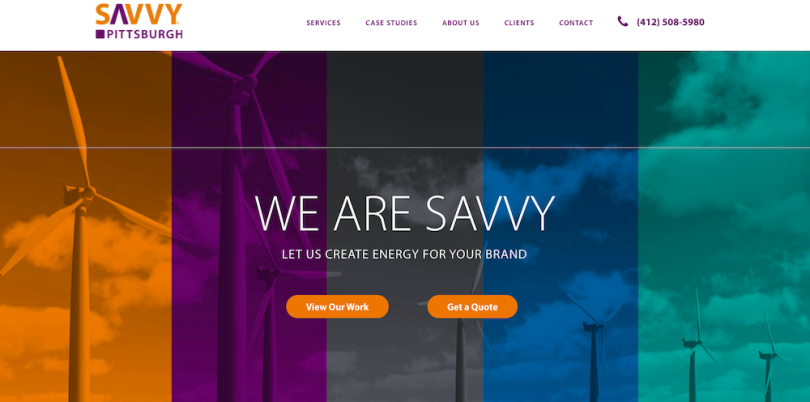Call the (412) 508-5980 phone link
The image size is (810, 402).
point(671,22)
